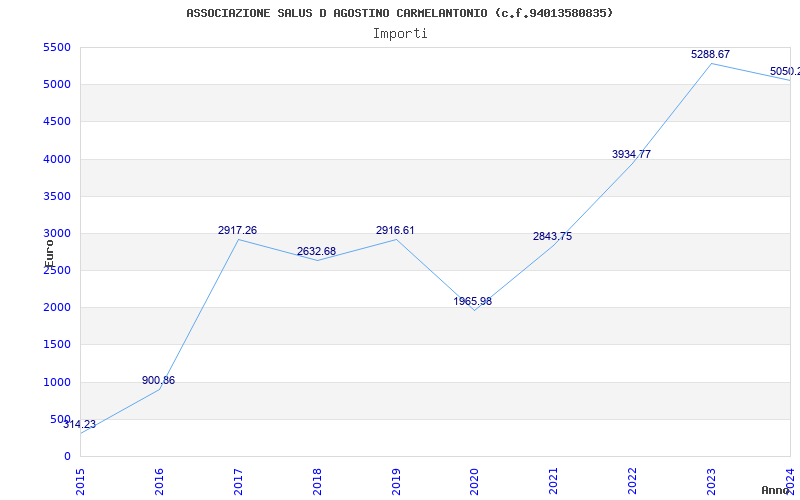800x500 pixels.
Task: Click the data label 2843.75
Action: (553, 236)
